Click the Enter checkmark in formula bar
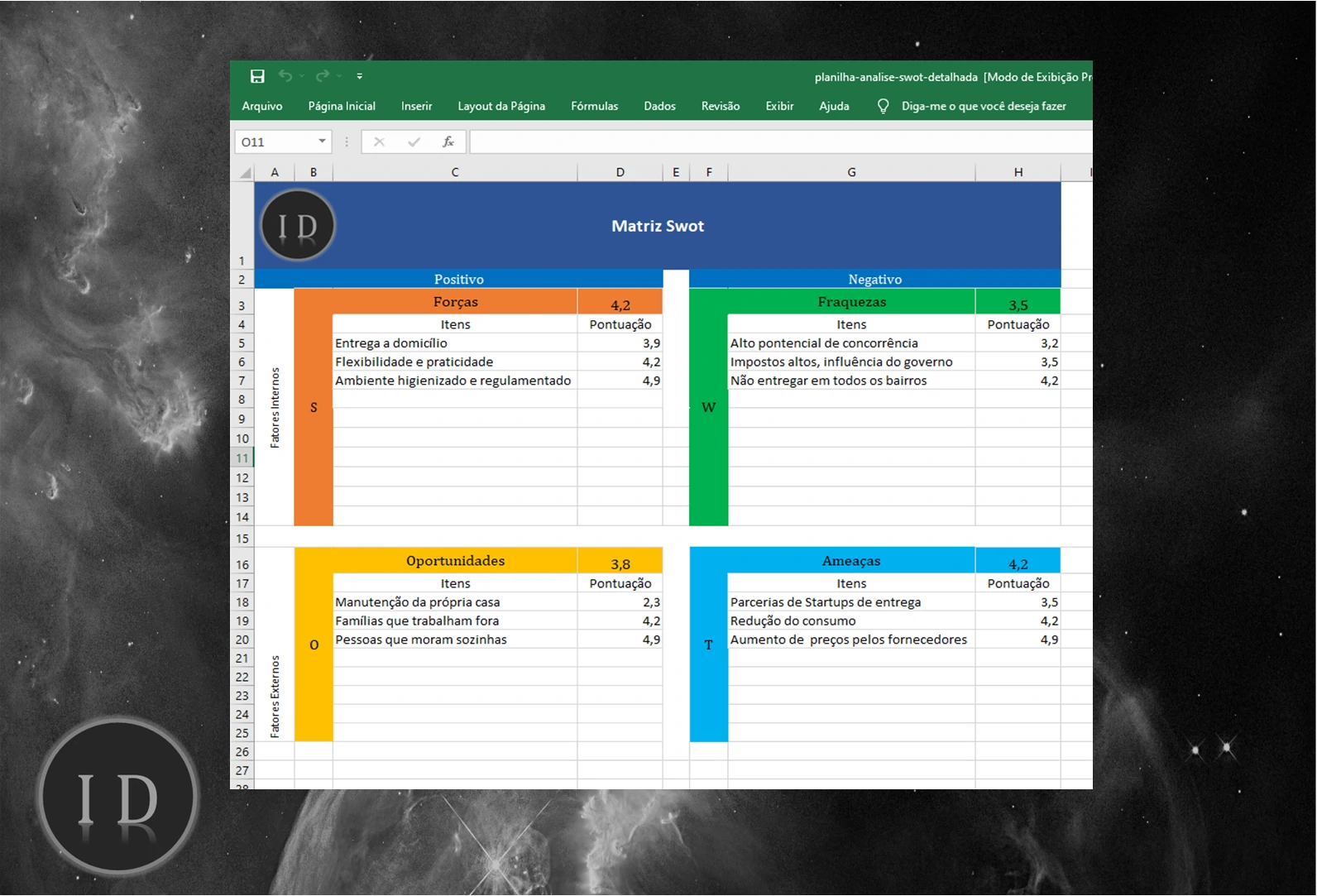The width and height of the screenshot is (1317, 896). 414,141
